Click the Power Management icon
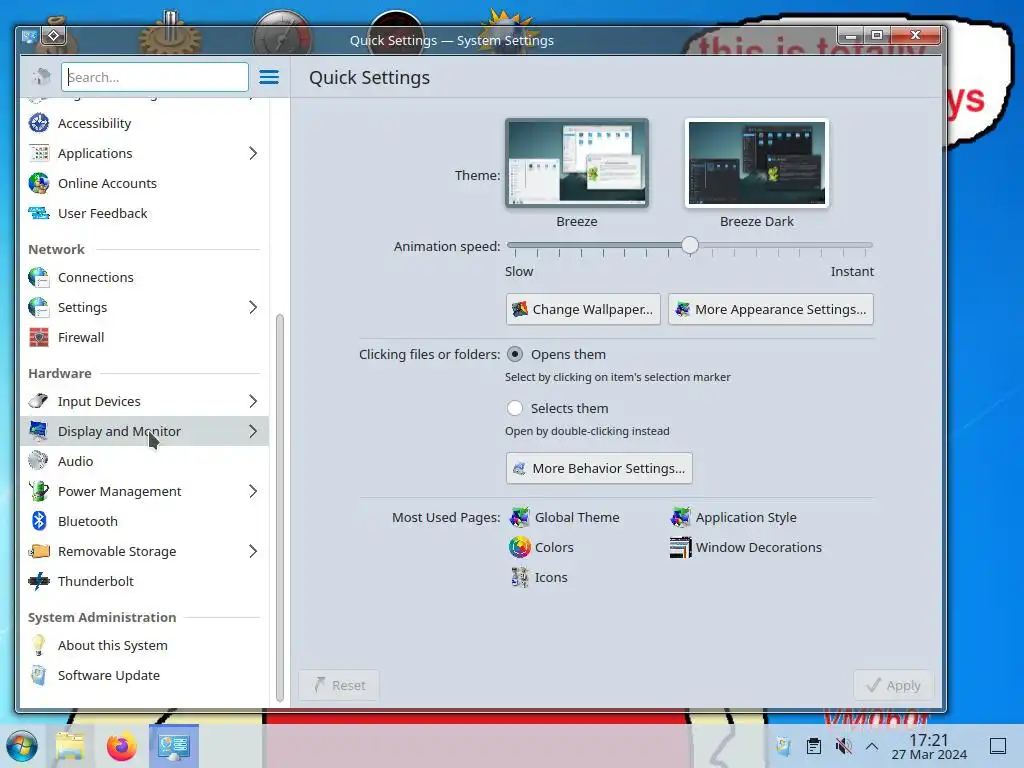1024x768 pixels. pyautogui.click(x=39, y=491)
